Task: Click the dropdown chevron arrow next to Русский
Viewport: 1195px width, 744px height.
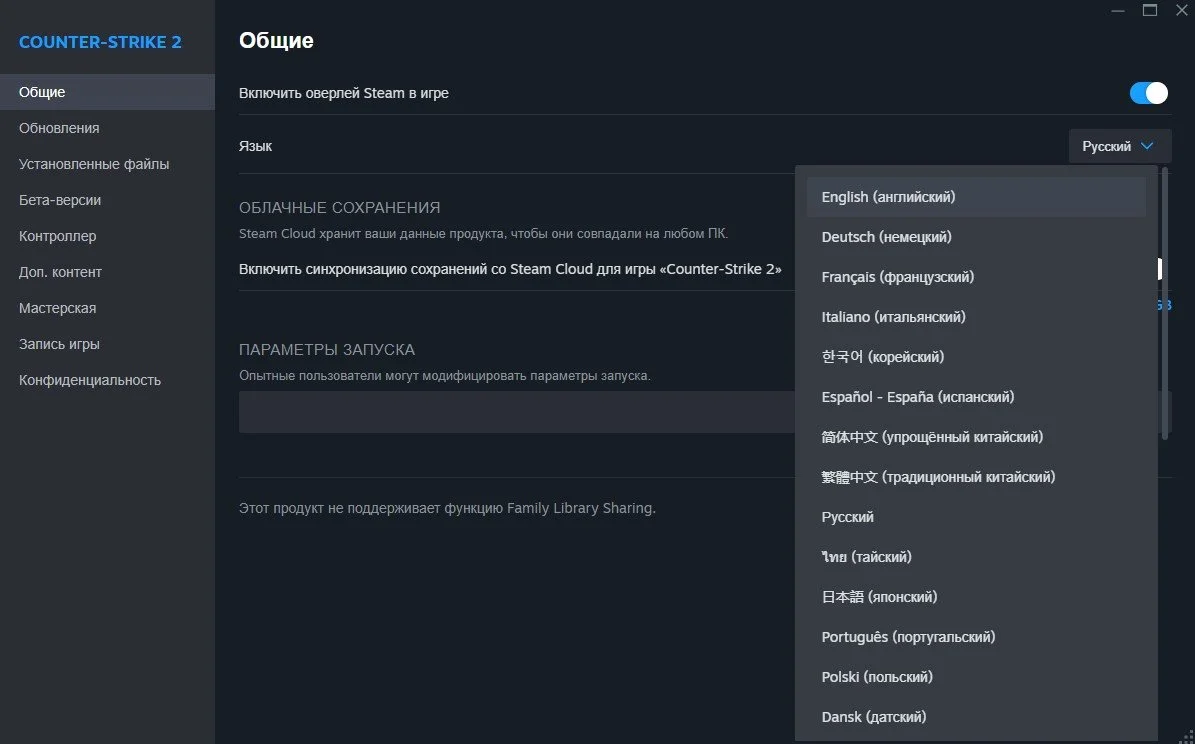Action: point(1147,146)
